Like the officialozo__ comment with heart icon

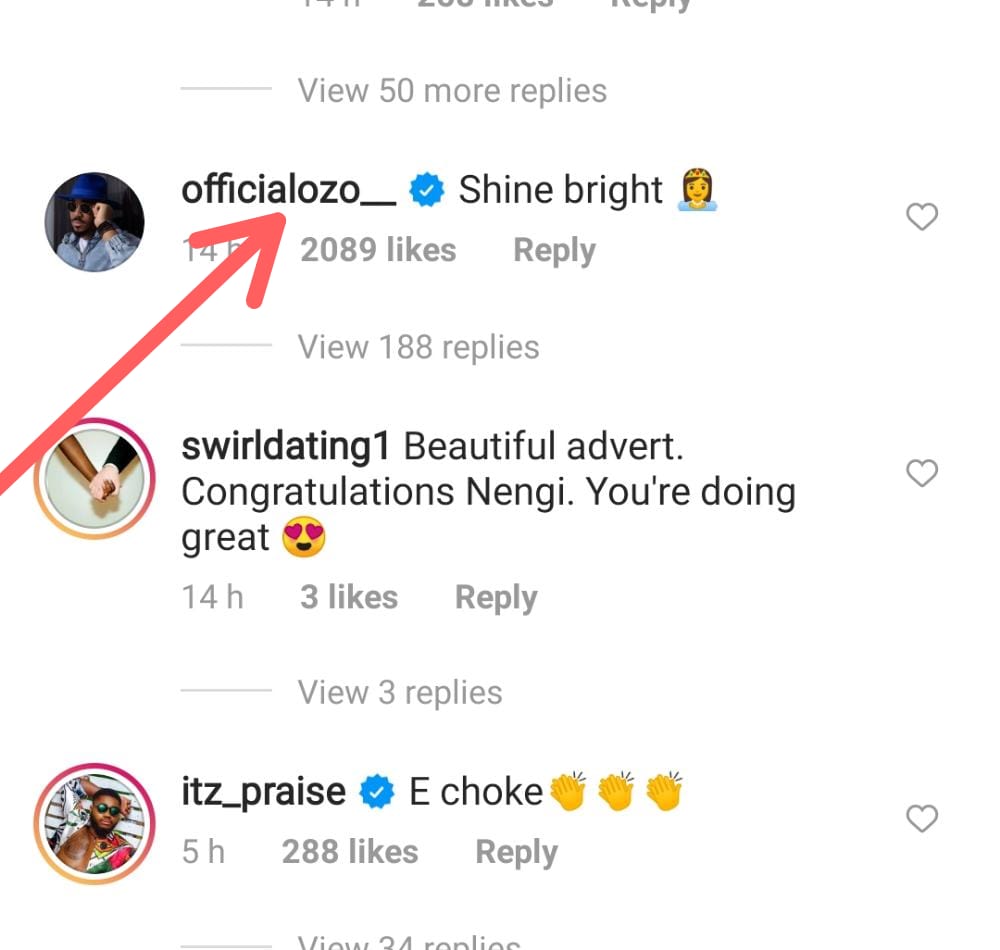pyautogui.click(x=921, y=217)
